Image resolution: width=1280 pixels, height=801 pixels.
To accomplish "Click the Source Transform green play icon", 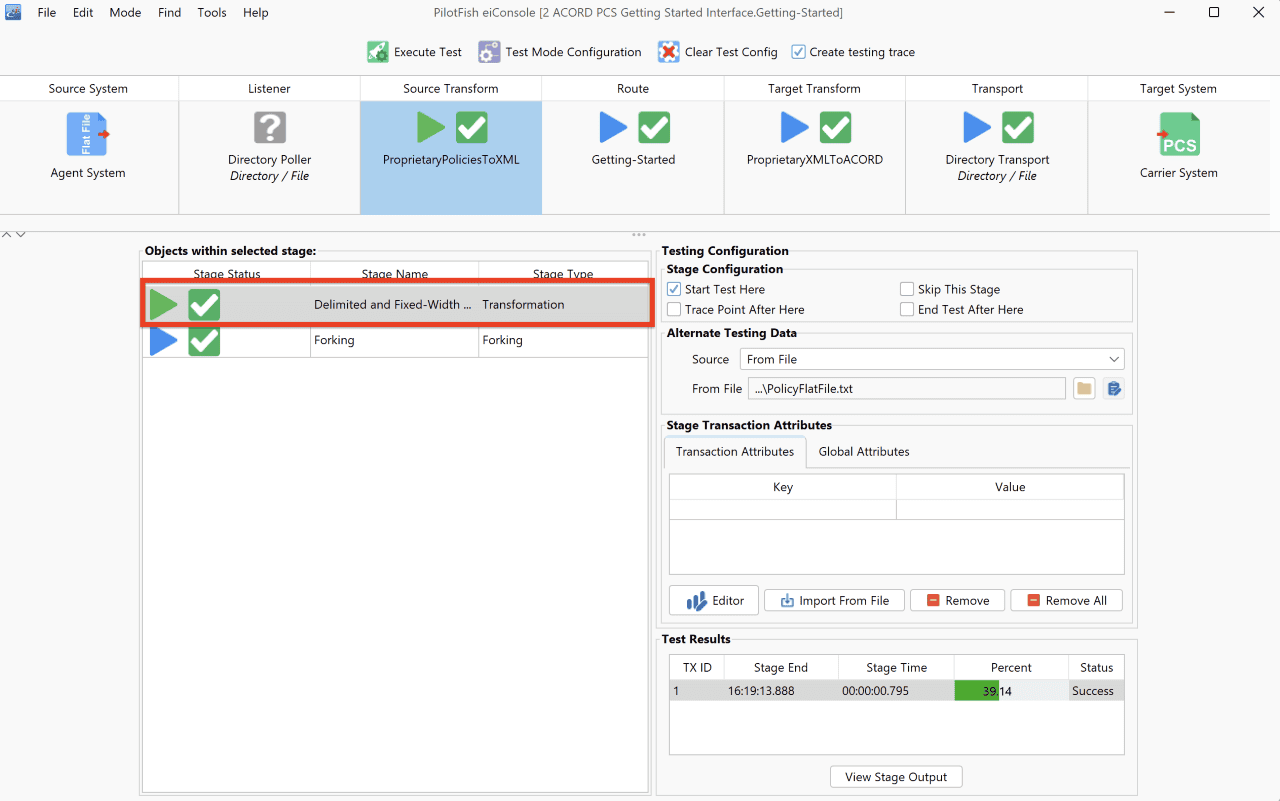I will (431, 128).
